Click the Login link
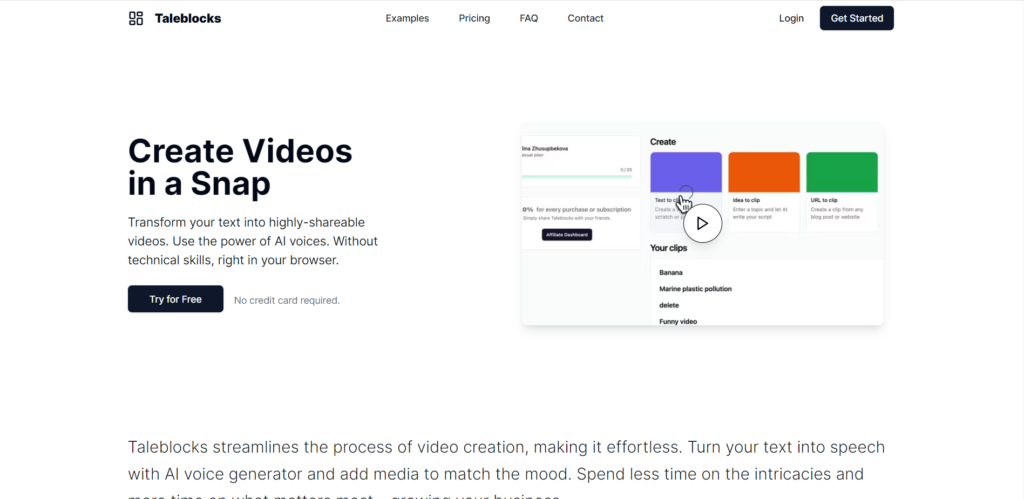Image resolution: width=1024 pixels, height=499 pixels. tap(791, 18)
